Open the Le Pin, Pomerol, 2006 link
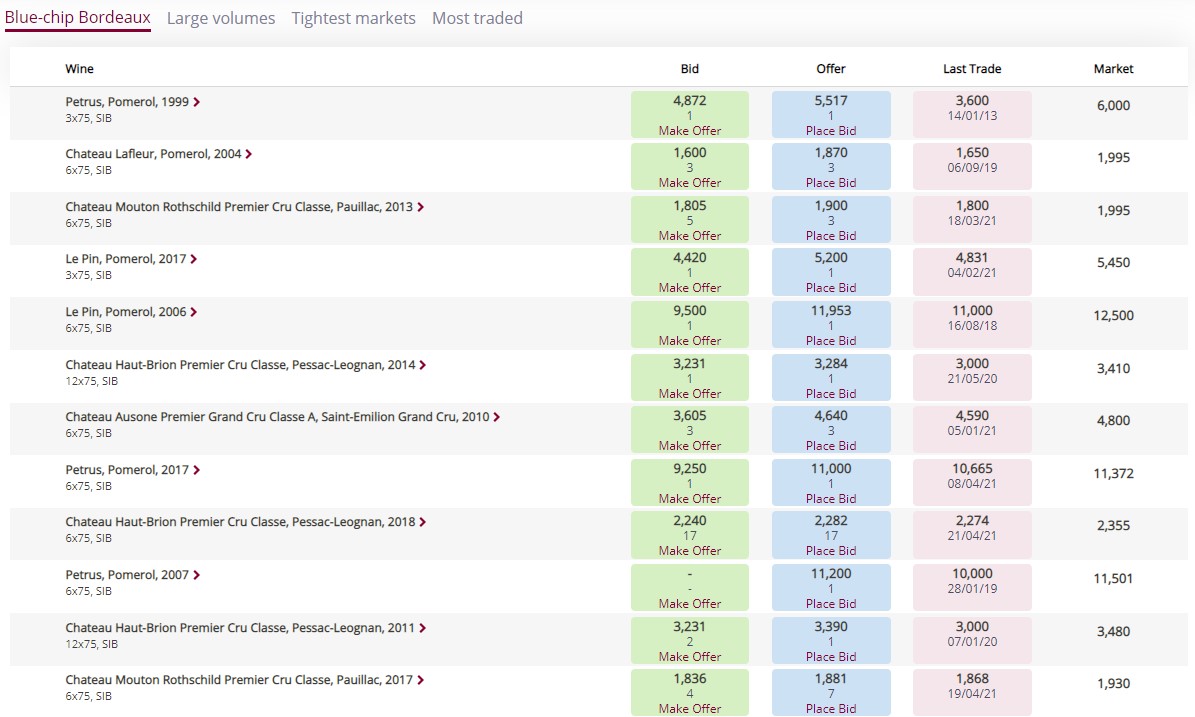The width and height of the screenshot is (1195, 717). pos(126,312)
